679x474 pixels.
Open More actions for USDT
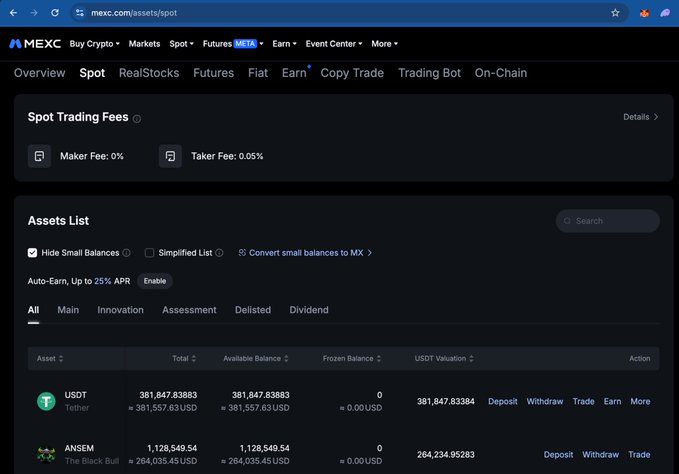pos(640,401)
